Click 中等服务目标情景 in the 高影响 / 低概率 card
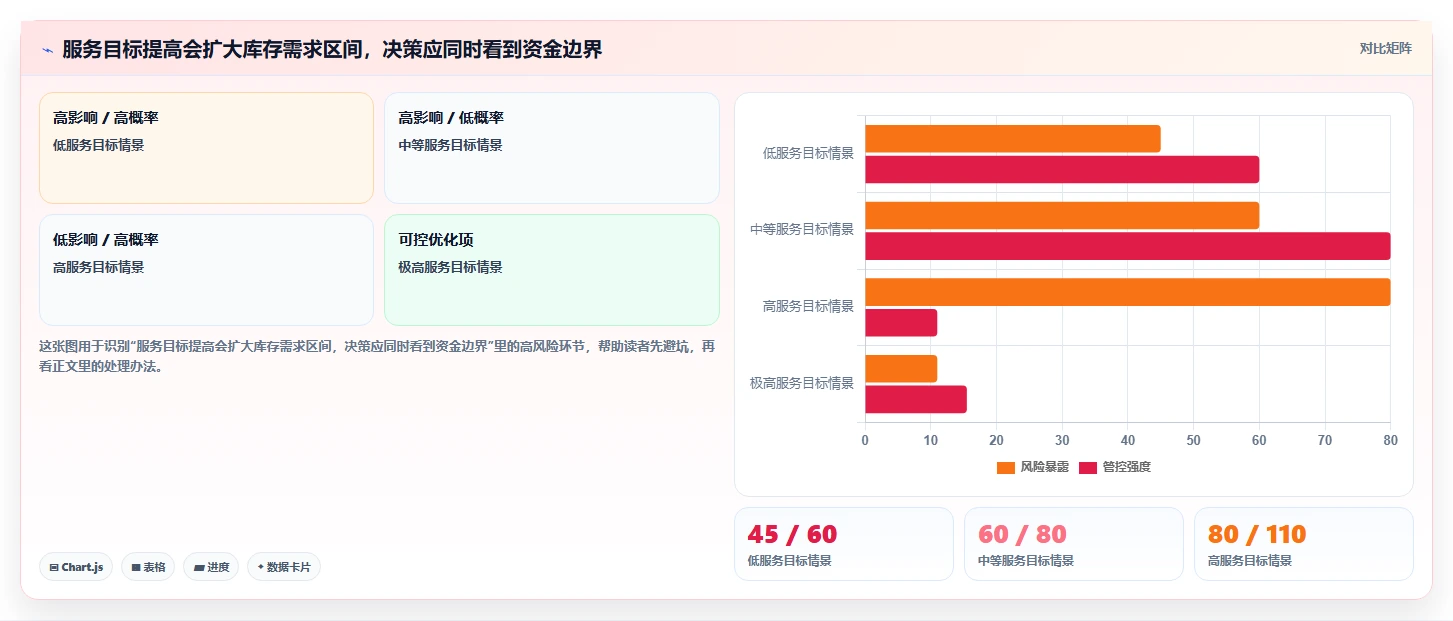 coord(450,145)
